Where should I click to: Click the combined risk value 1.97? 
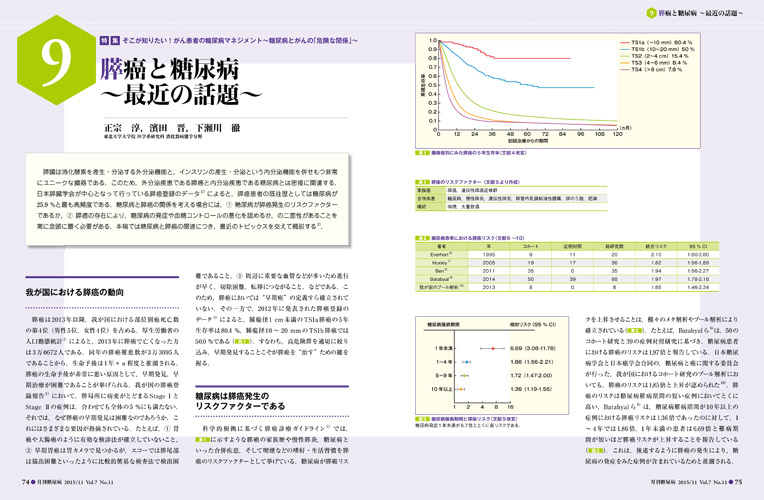(656, 279)
